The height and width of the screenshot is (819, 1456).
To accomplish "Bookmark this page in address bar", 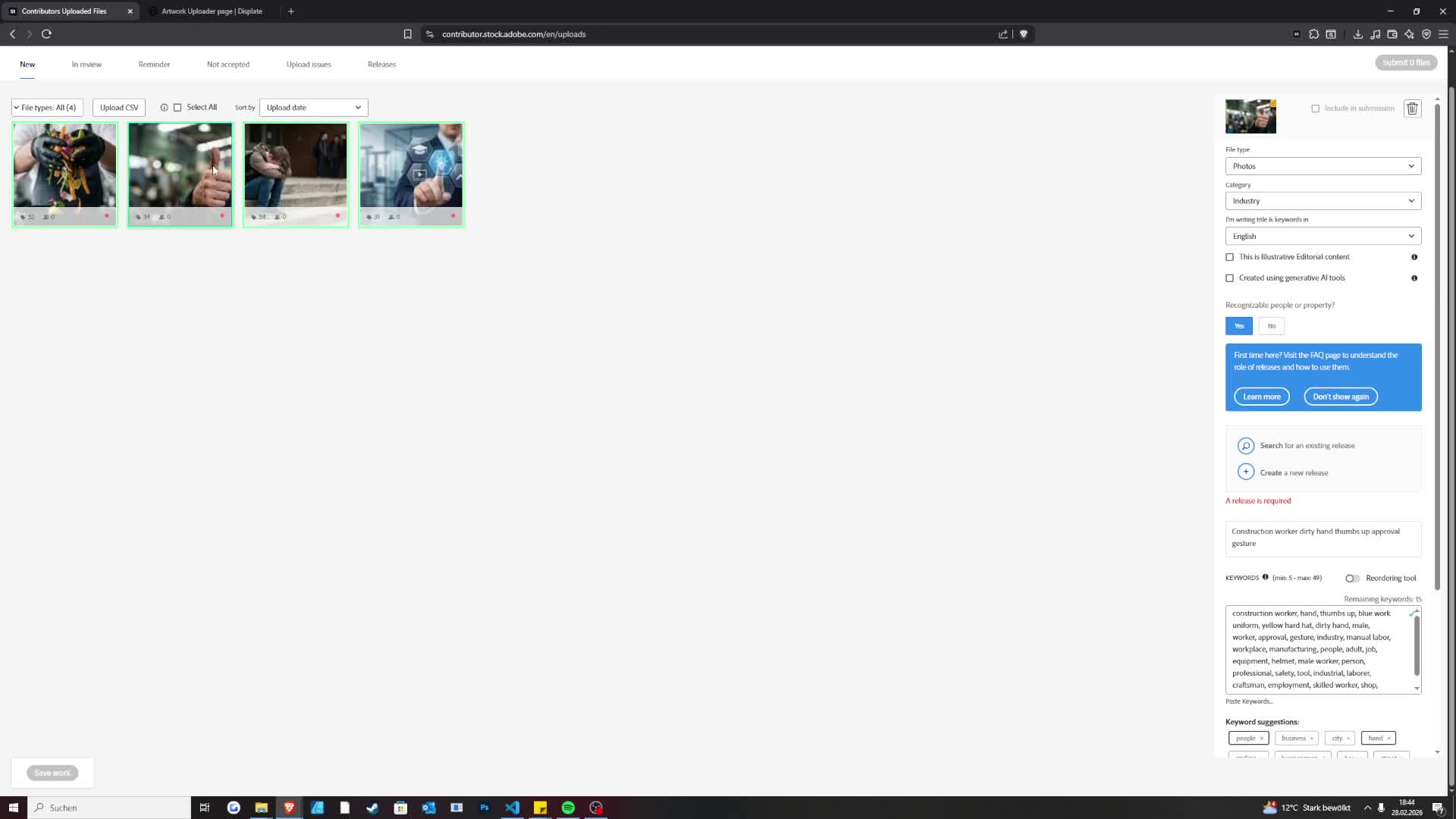I will tap(407, 34).
